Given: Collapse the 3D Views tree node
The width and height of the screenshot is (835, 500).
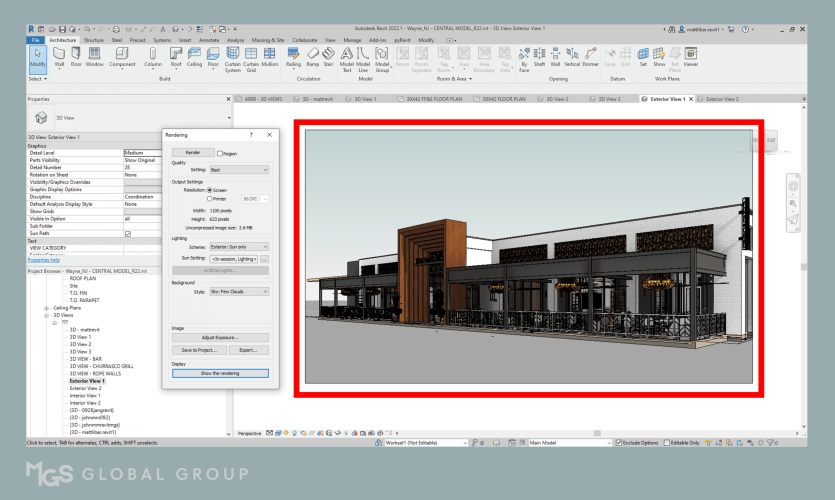Looking at the screenshot, I should (47, 315).
